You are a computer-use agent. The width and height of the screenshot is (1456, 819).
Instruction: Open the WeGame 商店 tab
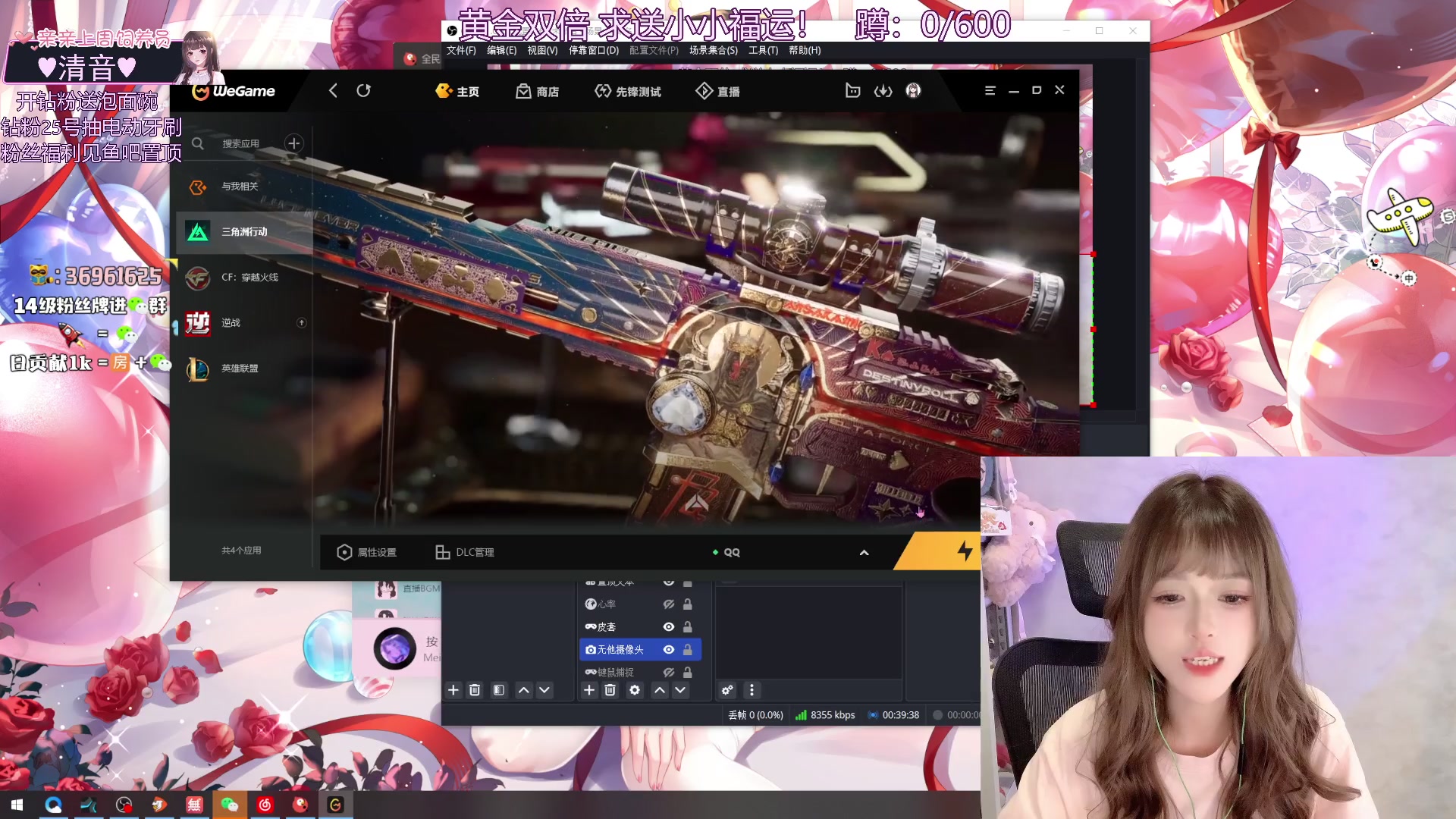[538, 92]
